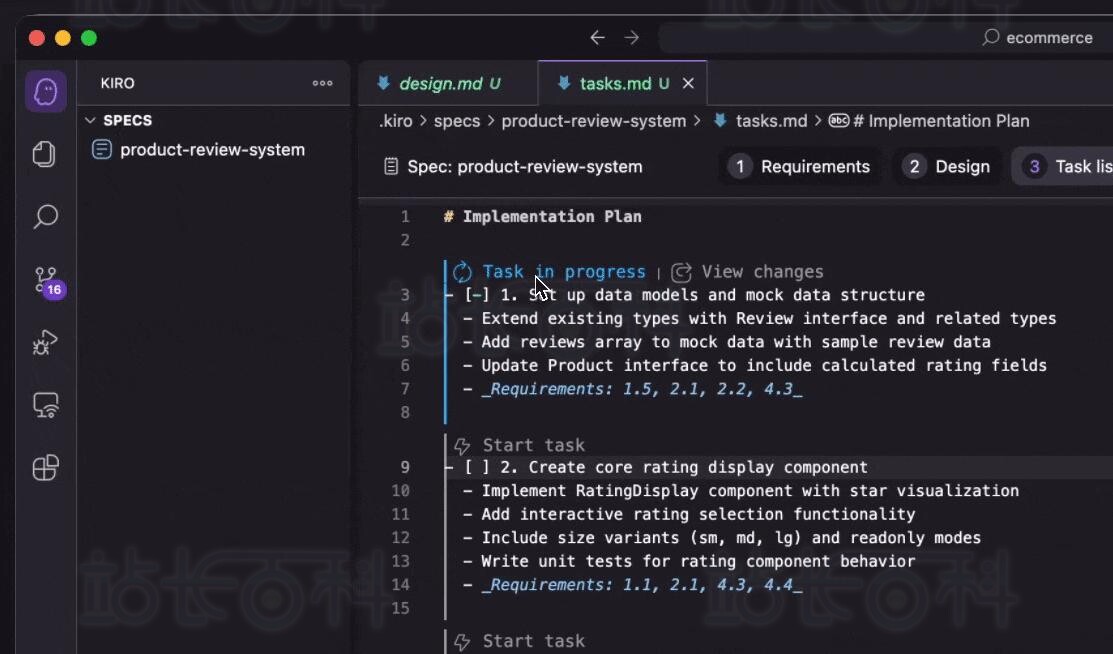Screen dimensions: 1113x654
Task: Click the navigate back arrow
Action: [x=597, y=38]
